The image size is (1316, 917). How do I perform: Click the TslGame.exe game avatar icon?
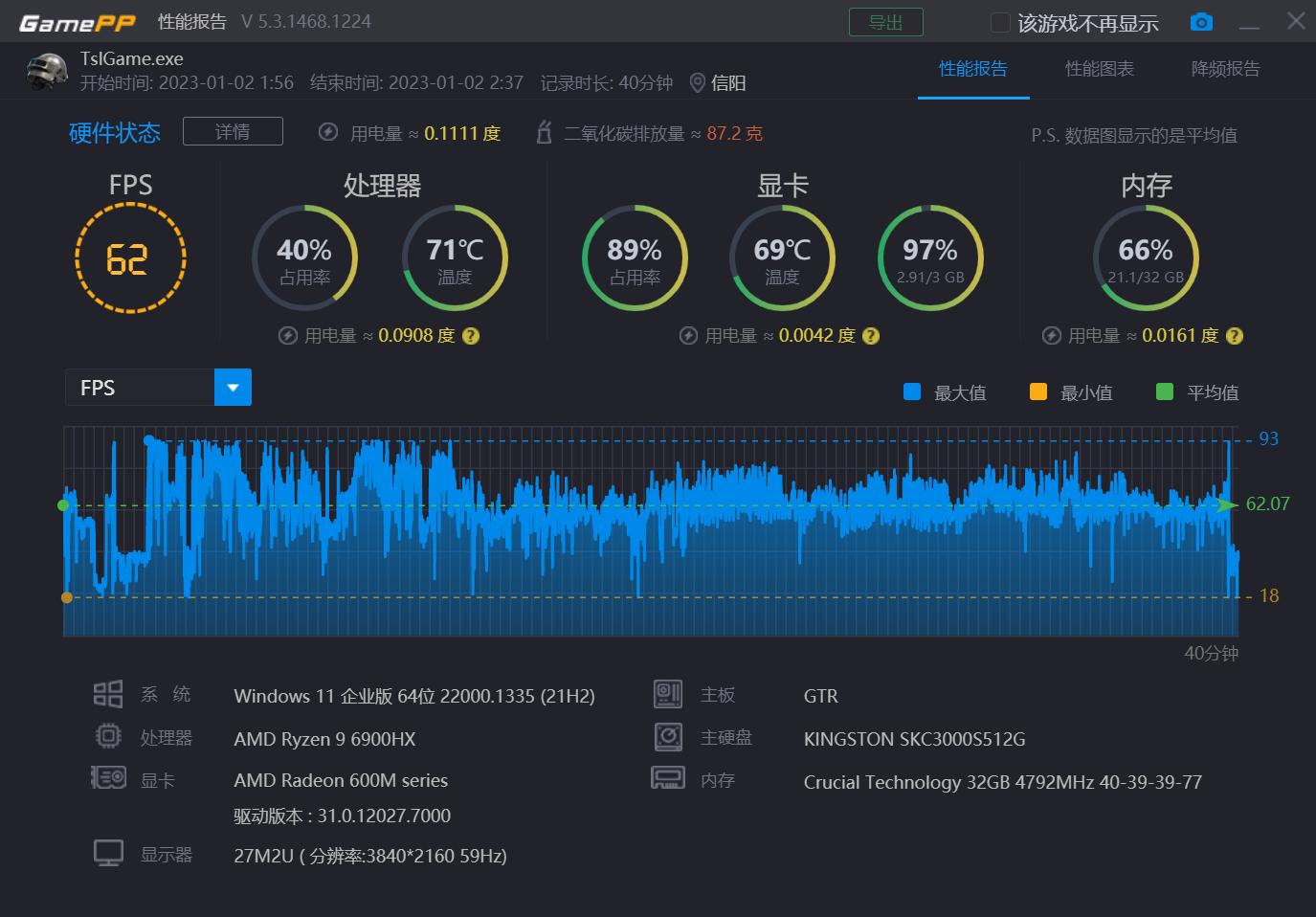coord(47,71)
